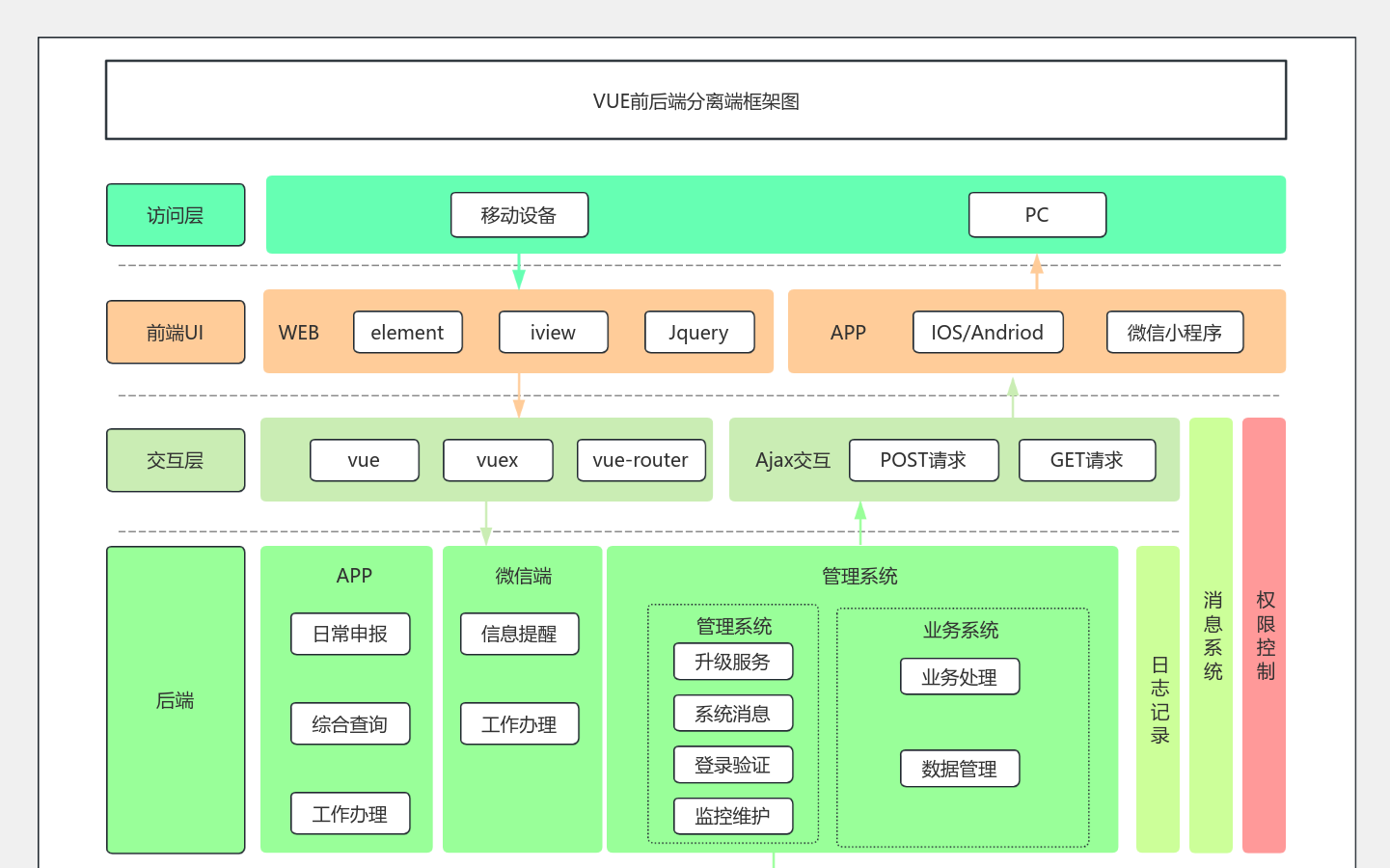Image resolution: width=1390 pixels, height=868 pixels.
Task: Select the 日常申报 box
Action: (350, 634)
